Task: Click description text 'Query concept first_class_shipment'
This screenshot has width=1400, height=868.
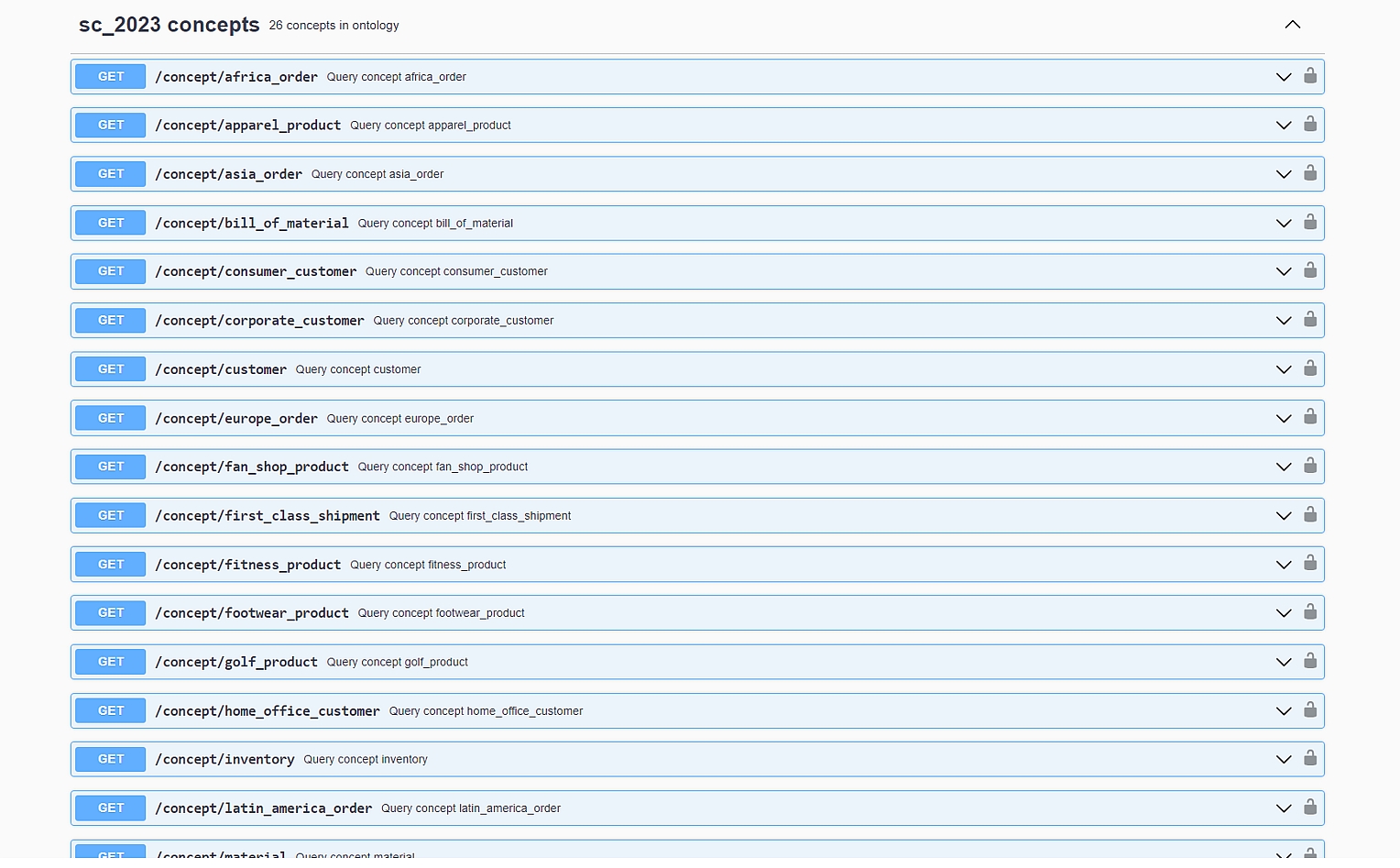Action: [480, 516]
